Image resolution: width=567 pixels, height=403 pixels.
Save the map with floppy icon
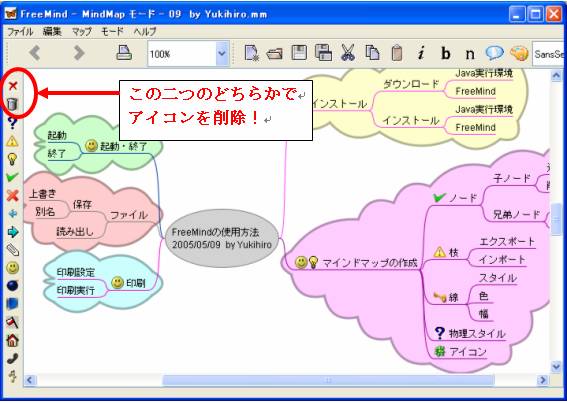point(299,53)
